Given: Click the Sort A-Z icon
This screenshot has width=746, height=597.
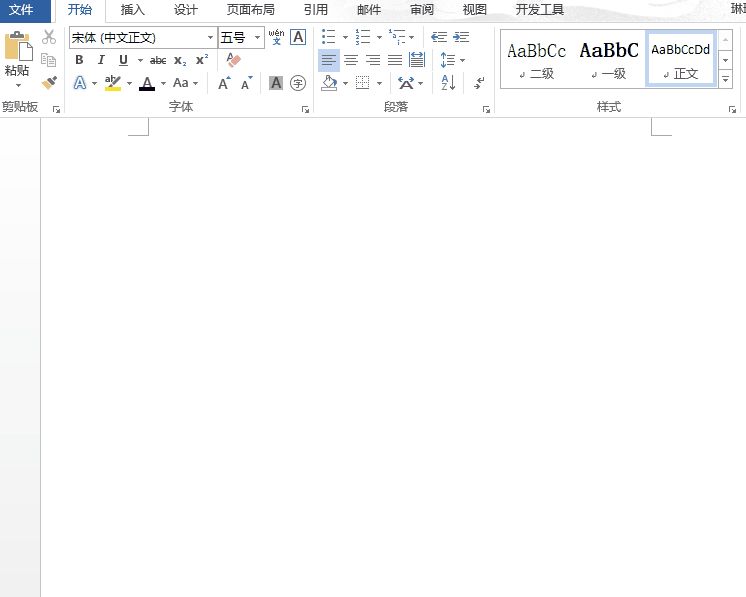Looking at the screenshot, I should (x=447, y=83).
